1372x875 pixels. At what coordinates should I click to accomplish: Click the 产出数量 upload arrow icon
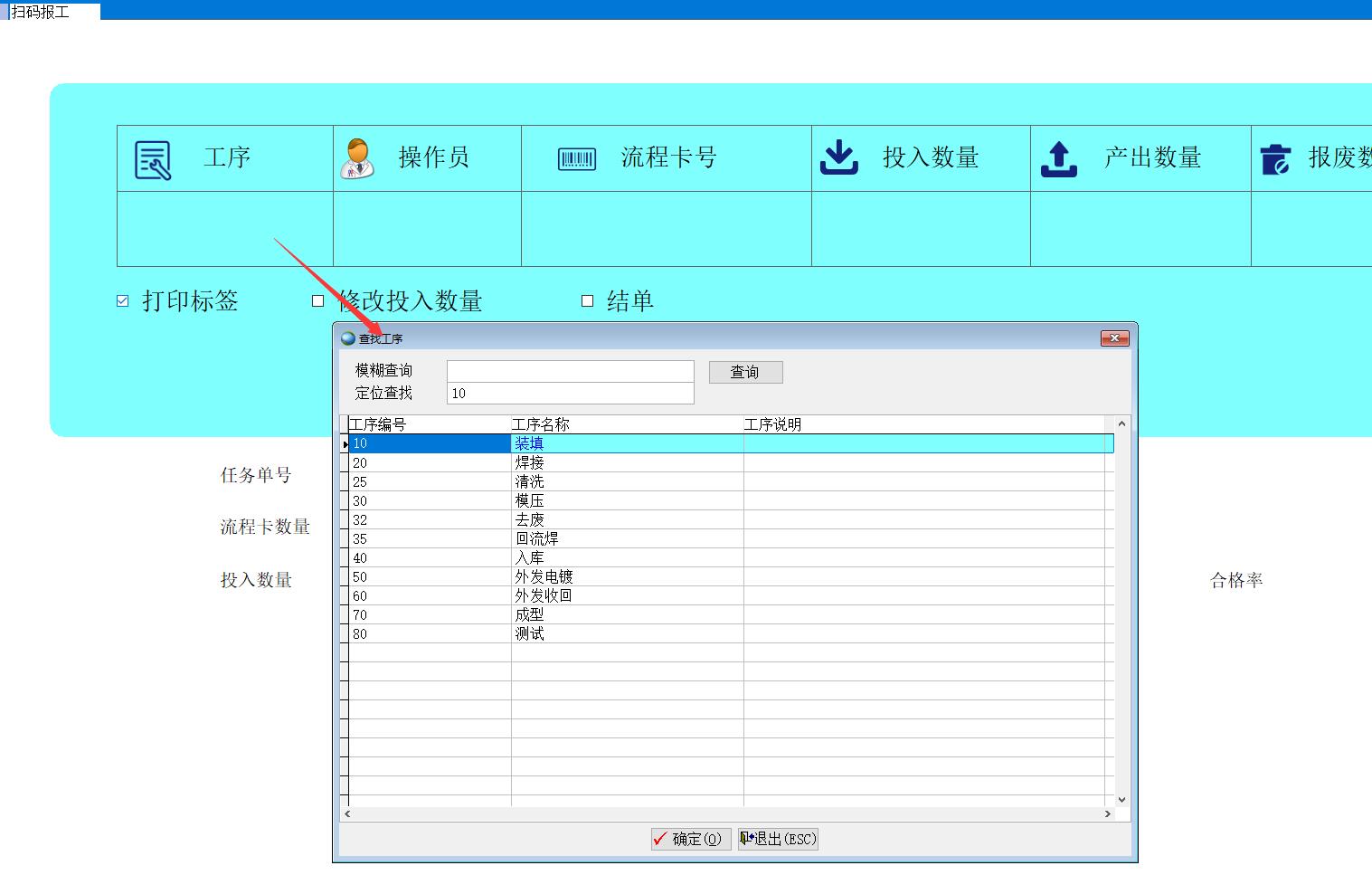(x=1058, y=158)
